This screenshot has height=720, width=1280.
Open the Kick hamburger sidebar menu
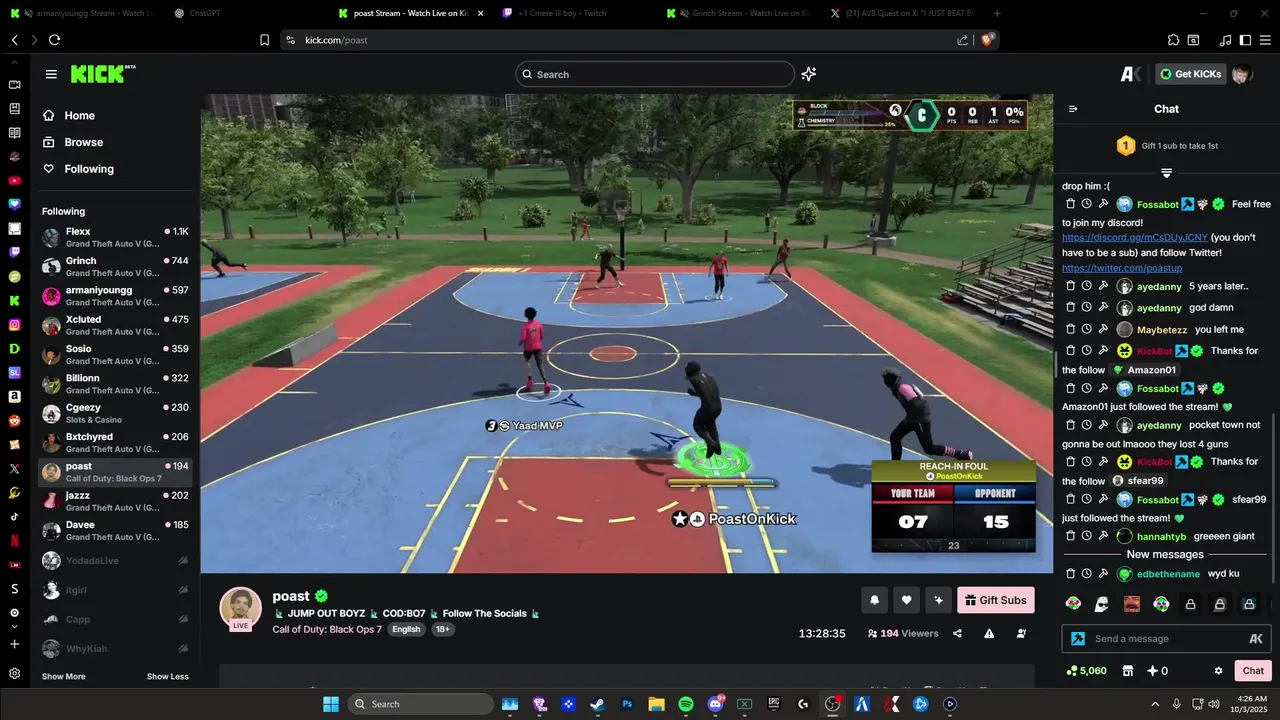[51, 74]
